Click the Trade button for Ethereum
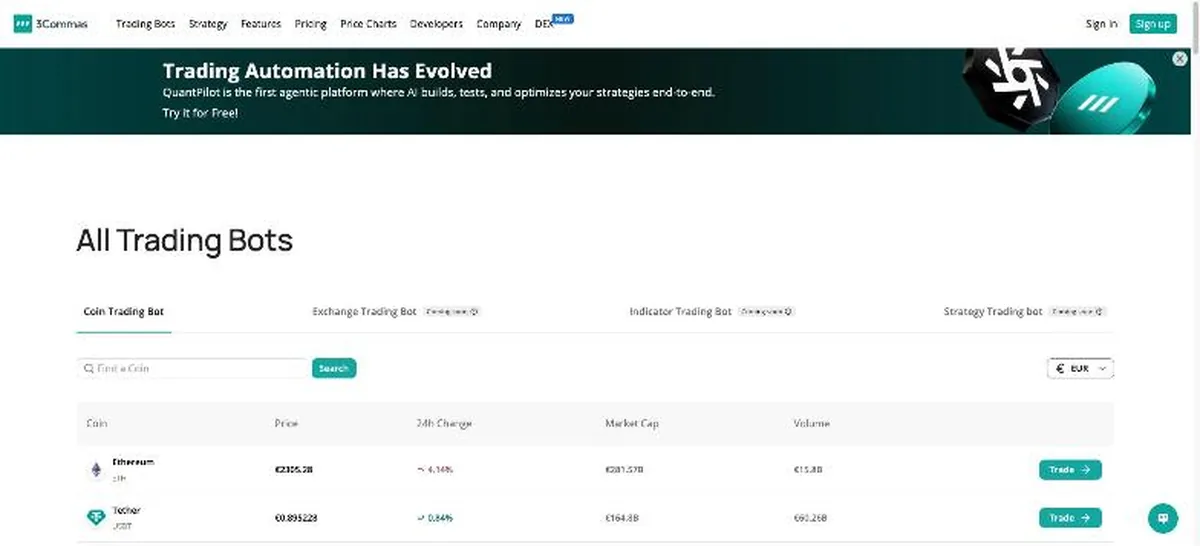Viewport: 1200px width, 546px height. (1070, 469)
